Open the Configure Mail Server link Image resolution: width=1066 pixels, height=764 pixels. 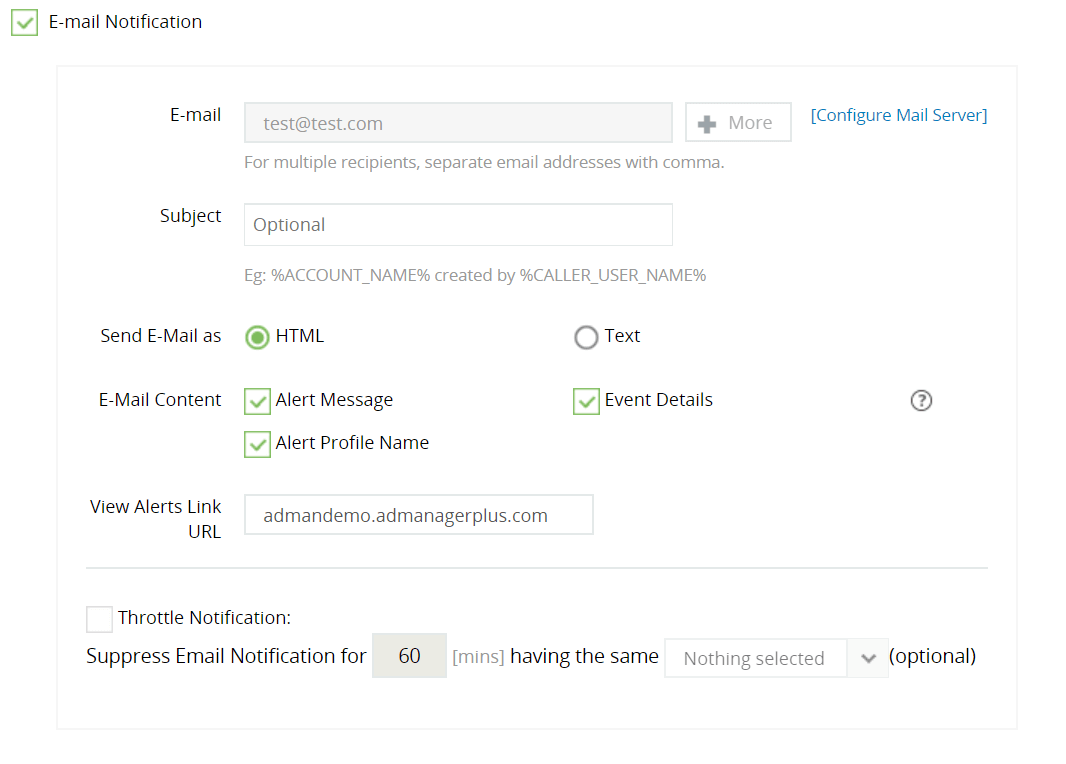898,114
